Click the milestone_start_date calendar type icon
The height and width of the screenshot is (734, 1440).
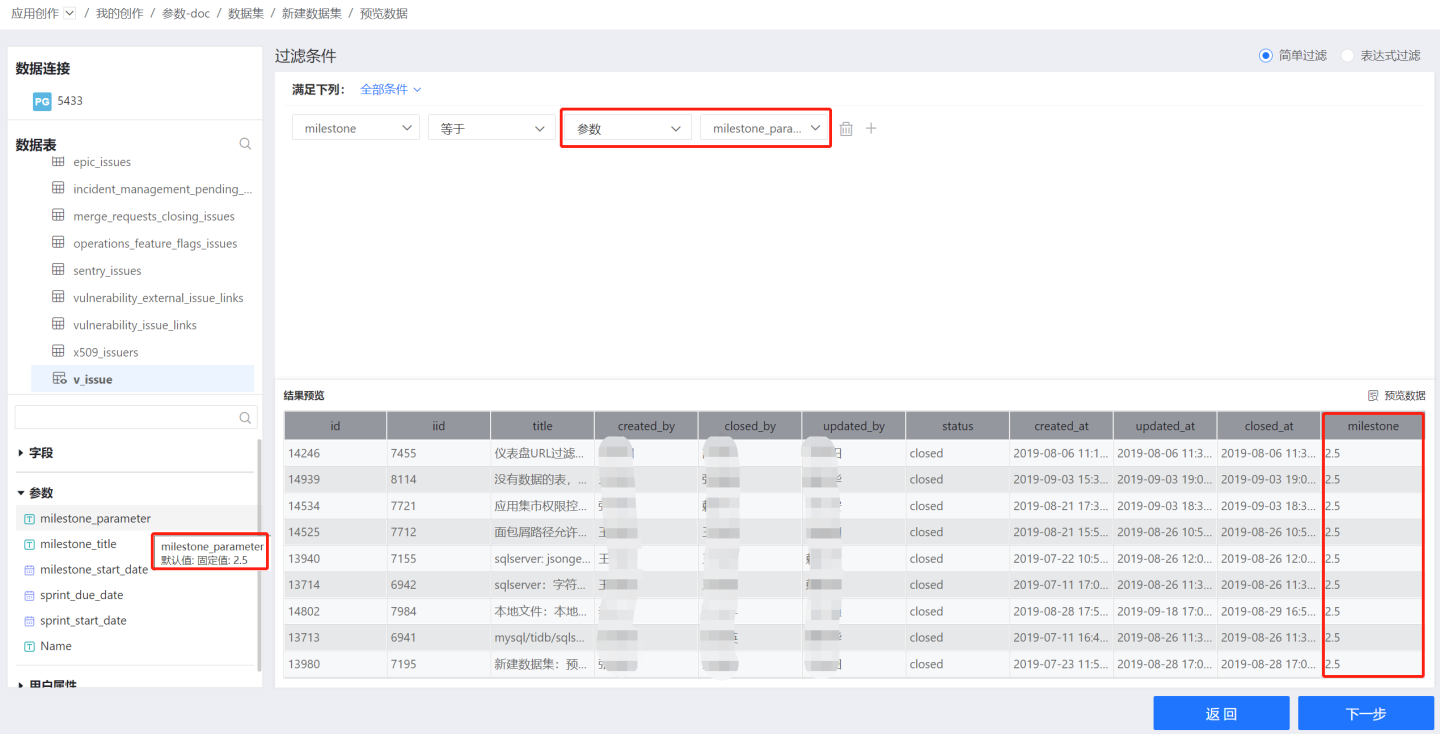(x=29, y=570)
